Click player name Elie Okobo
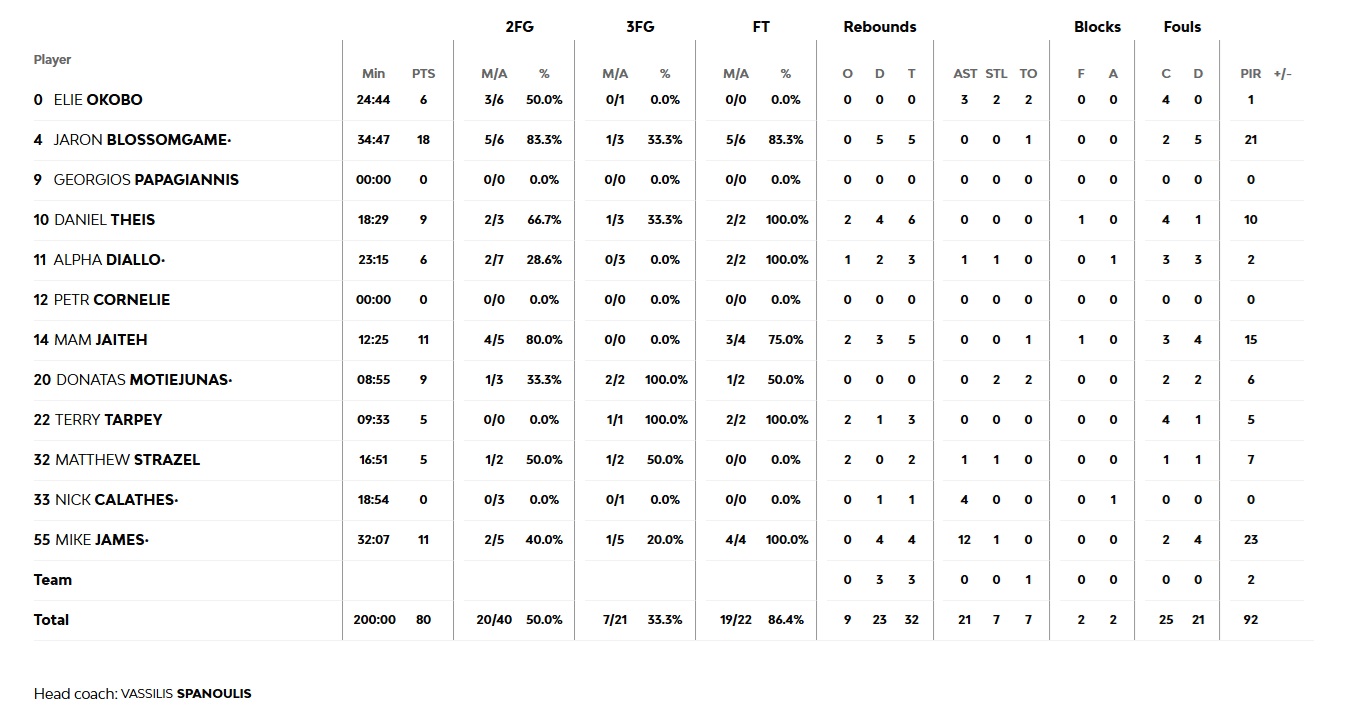1352x725 pixels. point(98,100)
